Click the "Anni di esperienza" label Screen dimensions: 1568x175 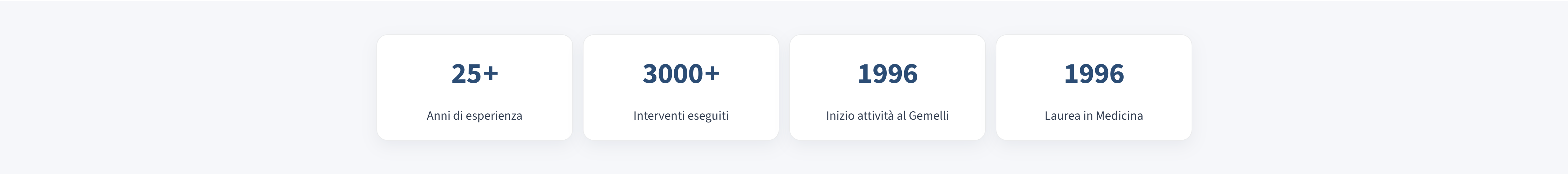(x=474, y=115)
